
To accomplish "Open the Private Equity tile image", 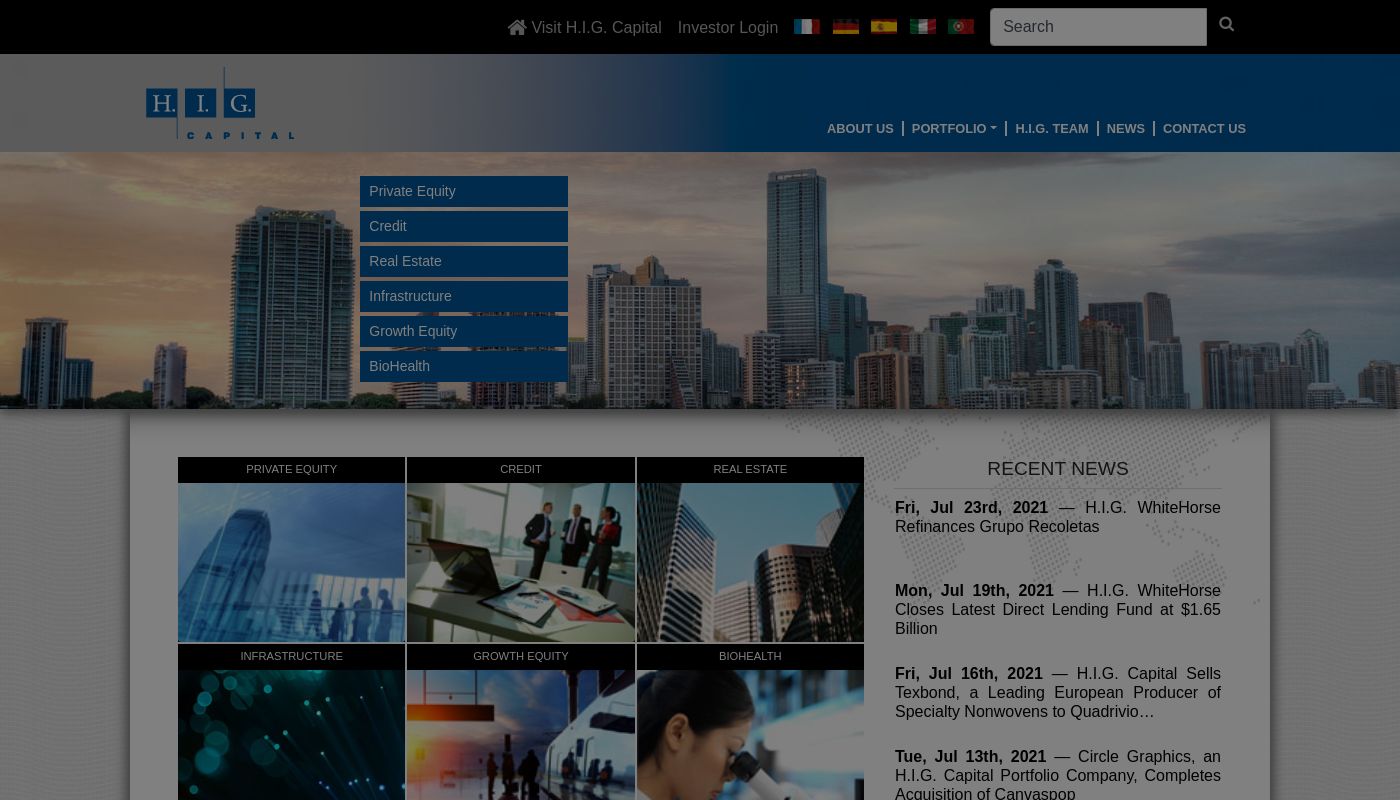I will tap(291, 562).
